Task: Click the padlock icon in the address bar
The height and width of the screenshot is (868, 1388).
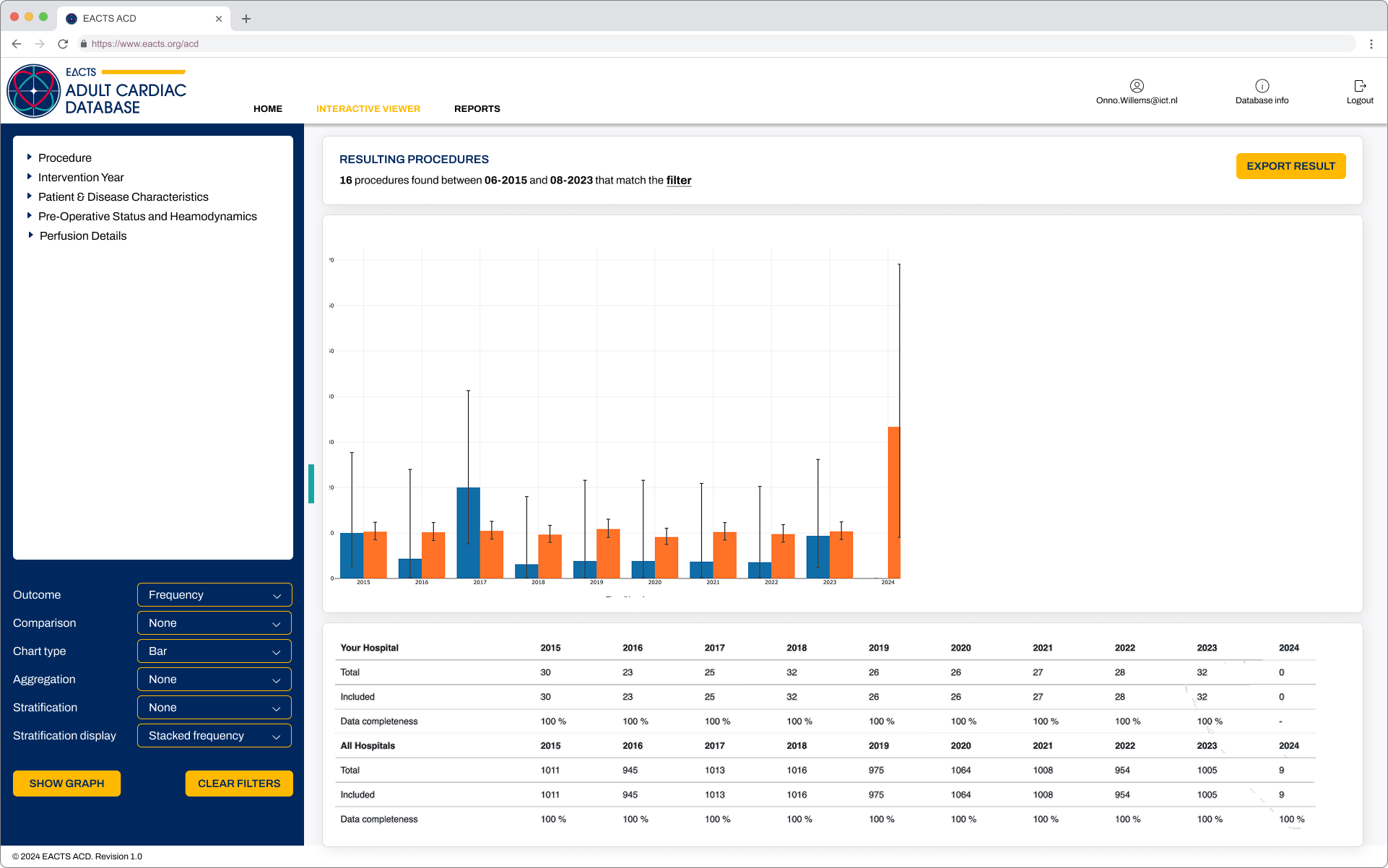Action: 83,43
